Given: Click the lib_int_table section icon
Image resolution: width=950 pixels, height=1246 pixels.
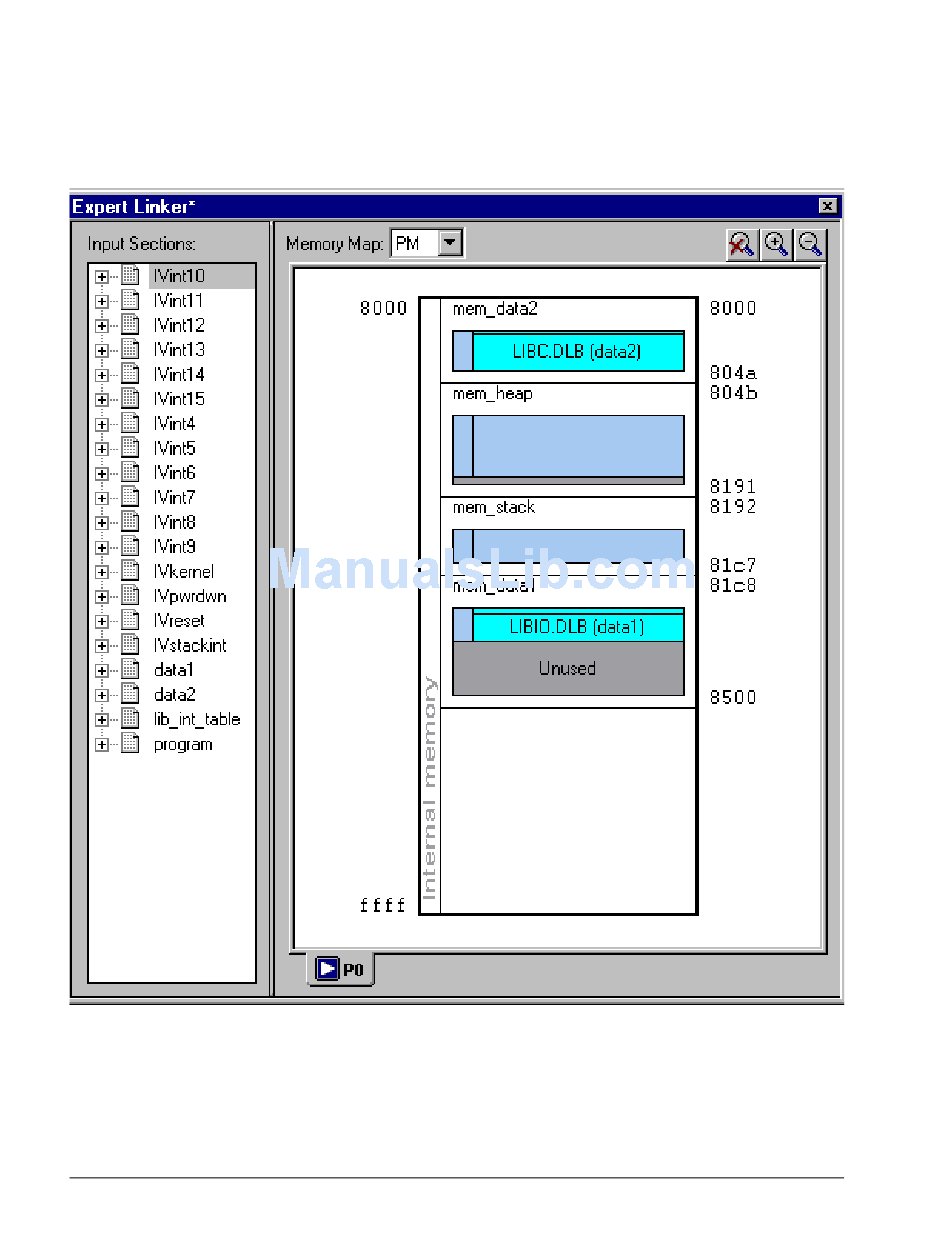Looking at the screenshot, I should 130,719.
